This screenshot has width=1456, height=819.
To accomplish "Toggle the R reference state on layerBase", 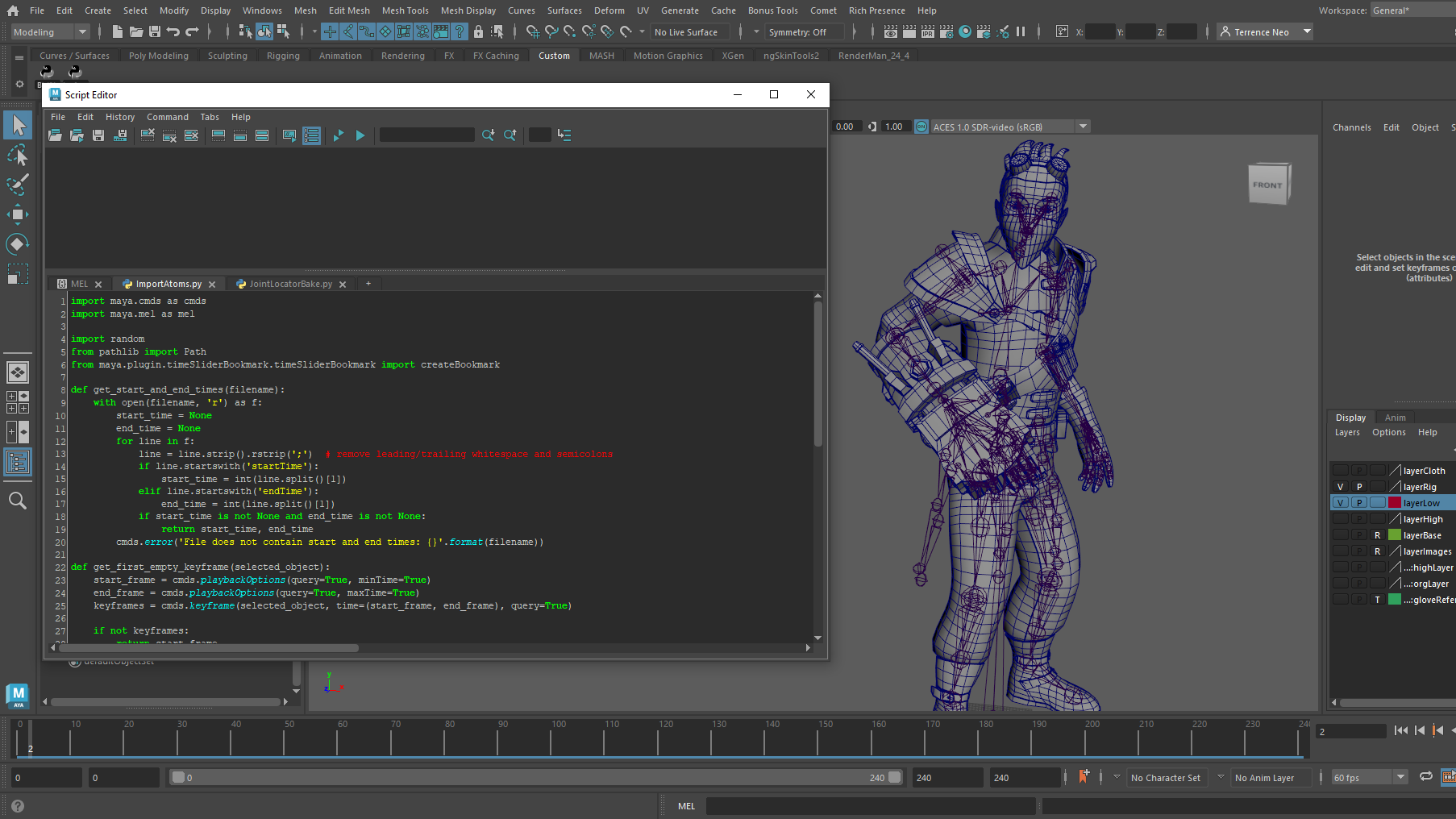I will click(1378, 534).
